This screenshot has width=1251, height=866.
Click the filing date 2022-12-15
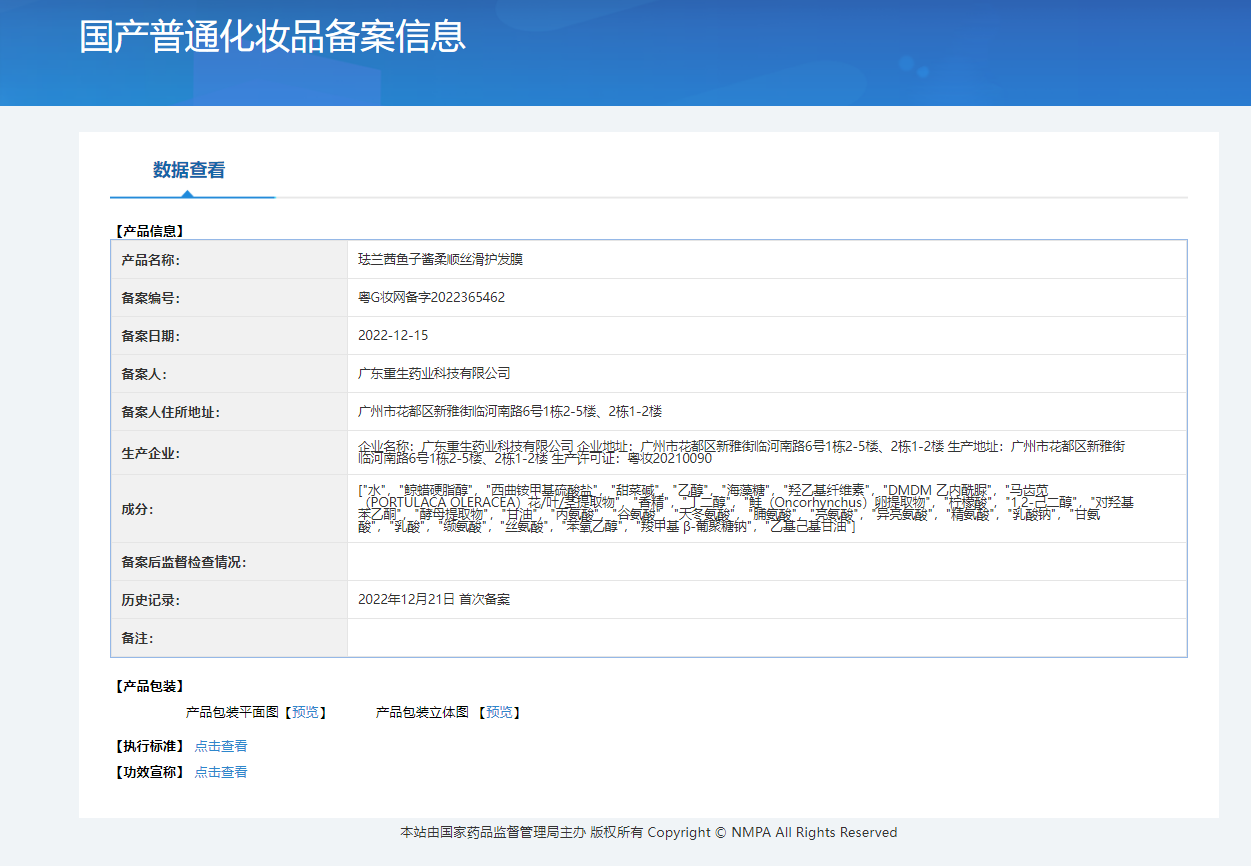393,336
